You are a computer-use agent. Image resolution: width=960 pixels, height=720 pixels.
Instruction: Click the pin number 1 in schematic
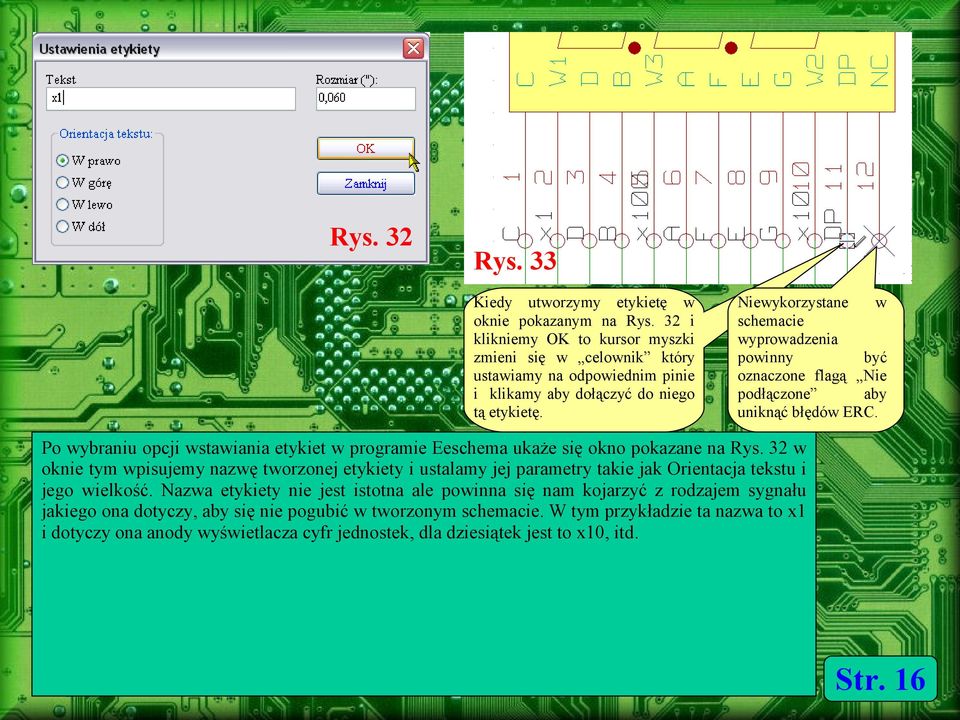[x=512, y=177]
